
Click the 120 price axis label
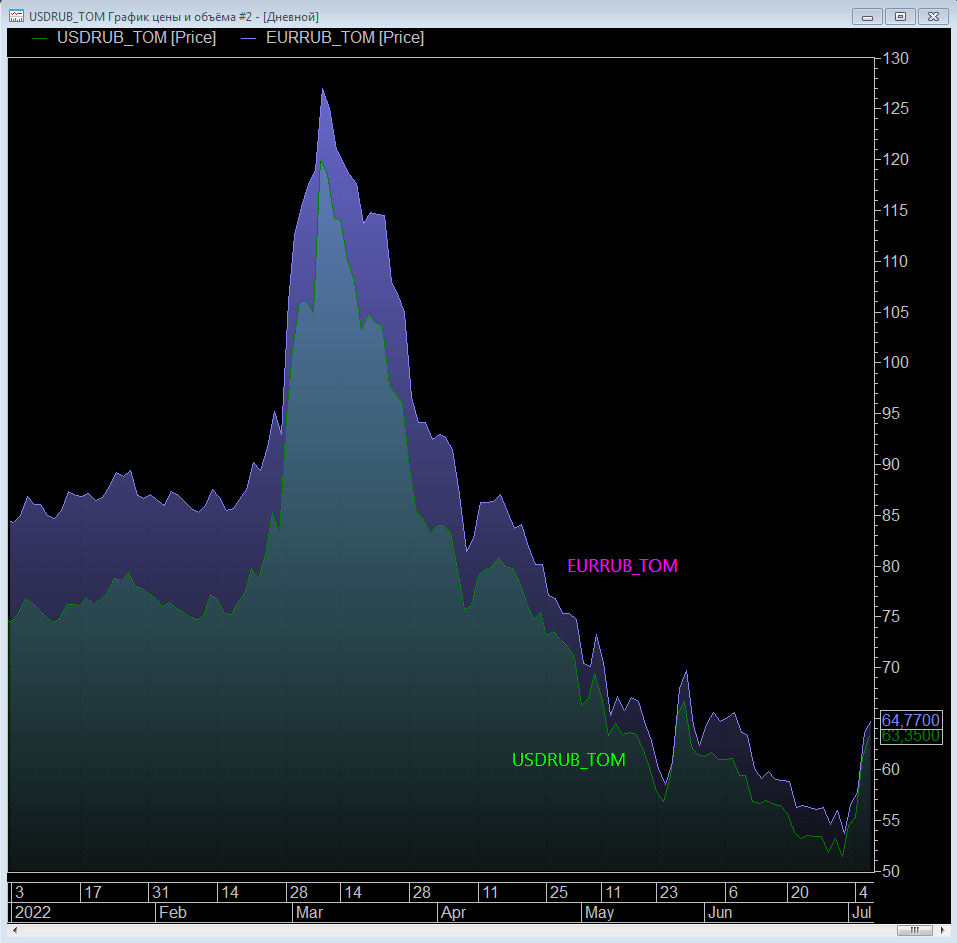[x=895, y=159]
